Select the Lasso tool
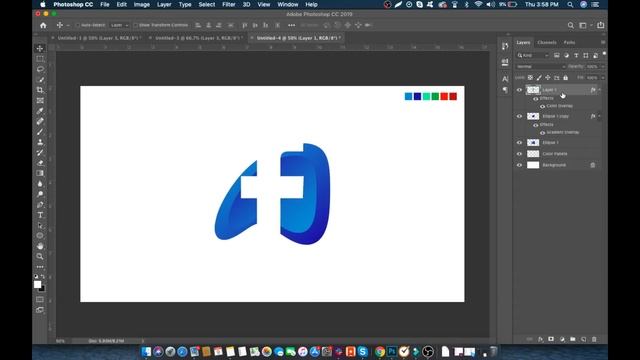Viewport: 640px width, 360px height. pos(40,69)
